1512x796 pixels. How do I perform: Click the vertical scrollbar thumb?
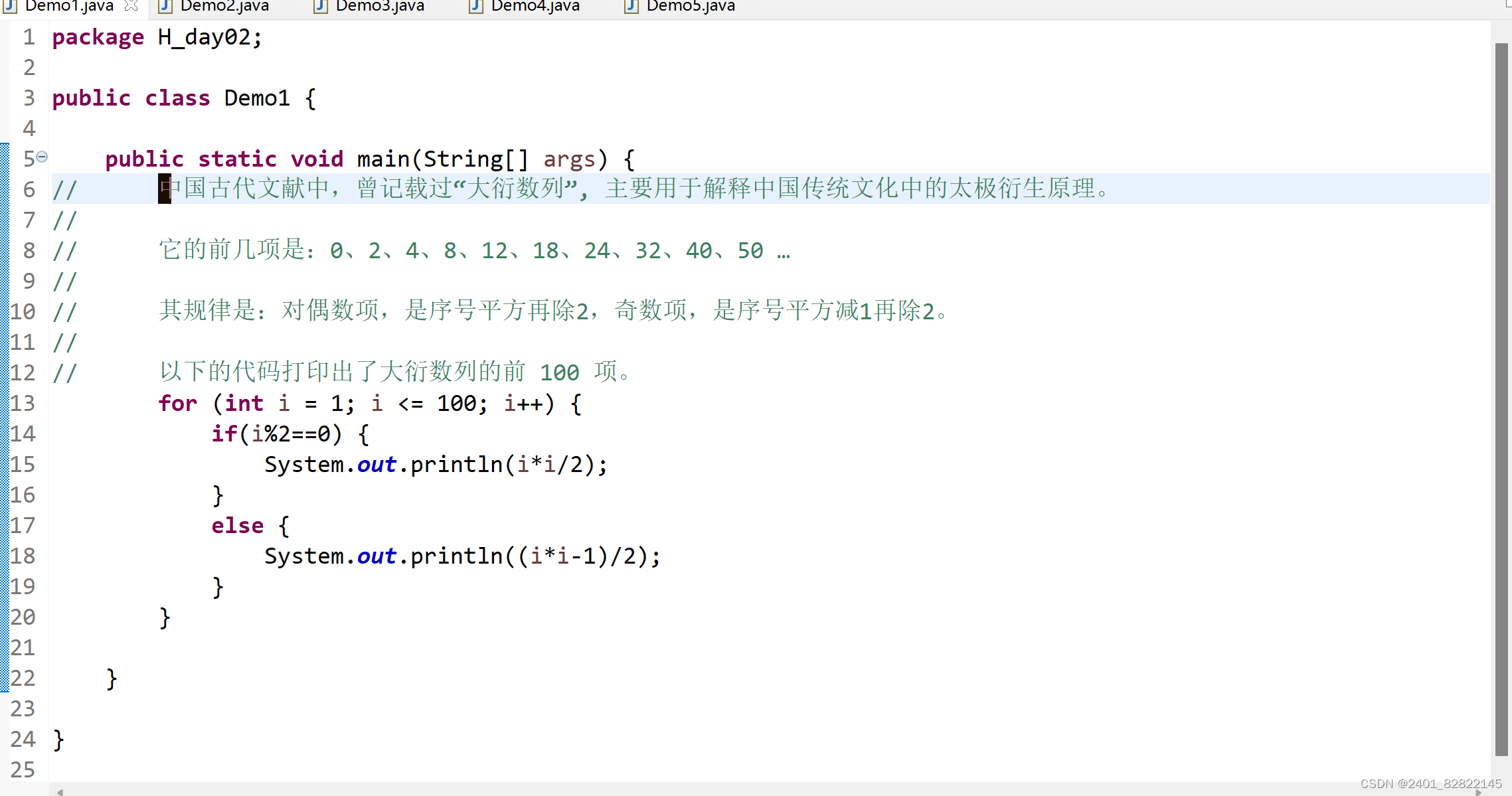[1501, 398]
